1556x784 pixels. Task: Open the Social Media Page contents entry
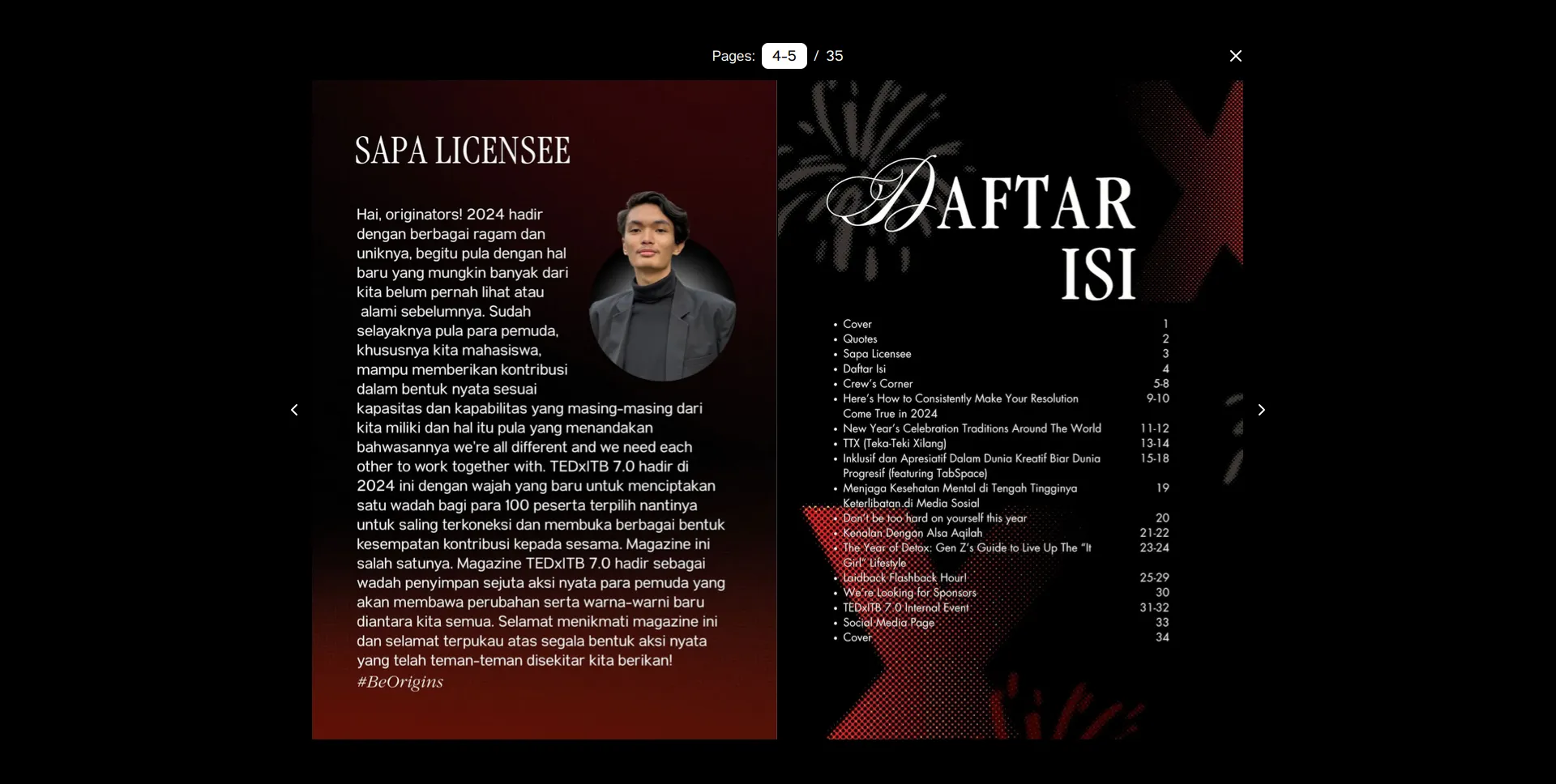click(x=887, y=623)
